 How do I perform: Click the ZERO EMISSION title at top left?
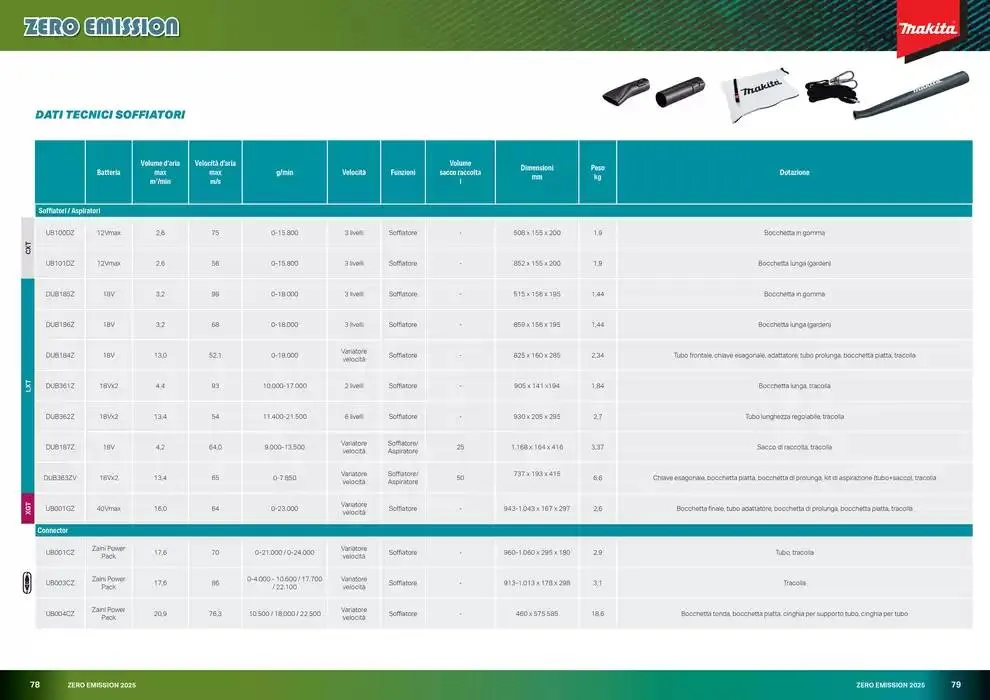(x=101, y=27)
